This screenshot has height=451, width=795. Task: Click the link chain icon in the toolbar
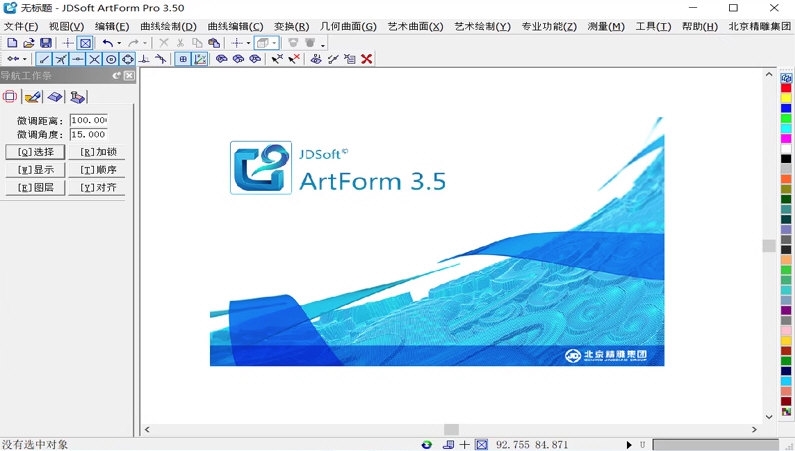(333, 59)
